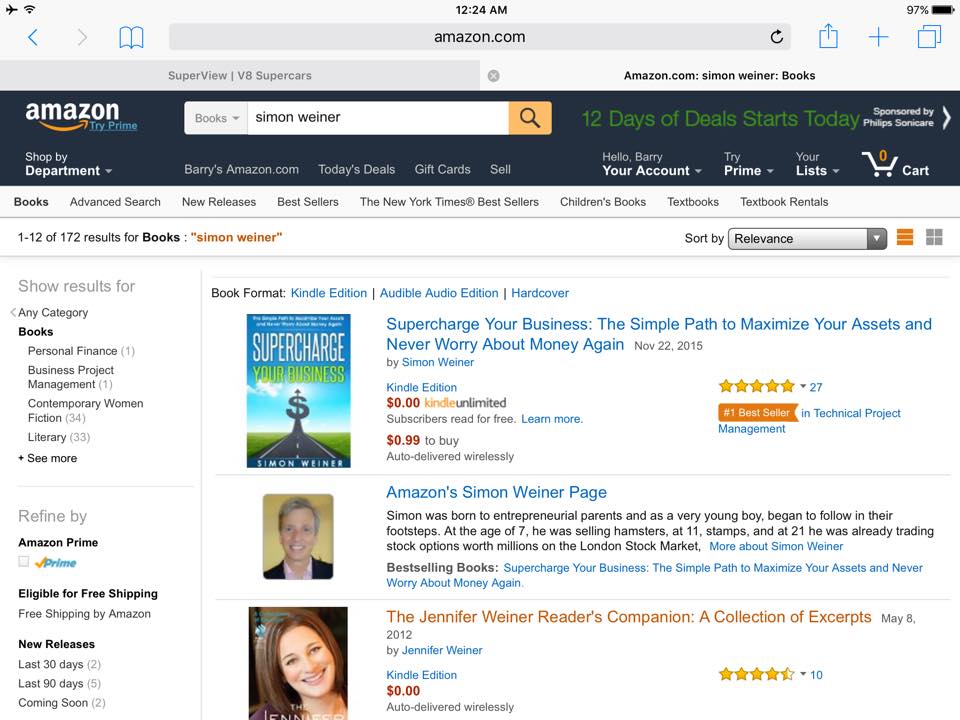
Task: Switch to the SuperView V8 Supercars tab
Action: [240, 76]
